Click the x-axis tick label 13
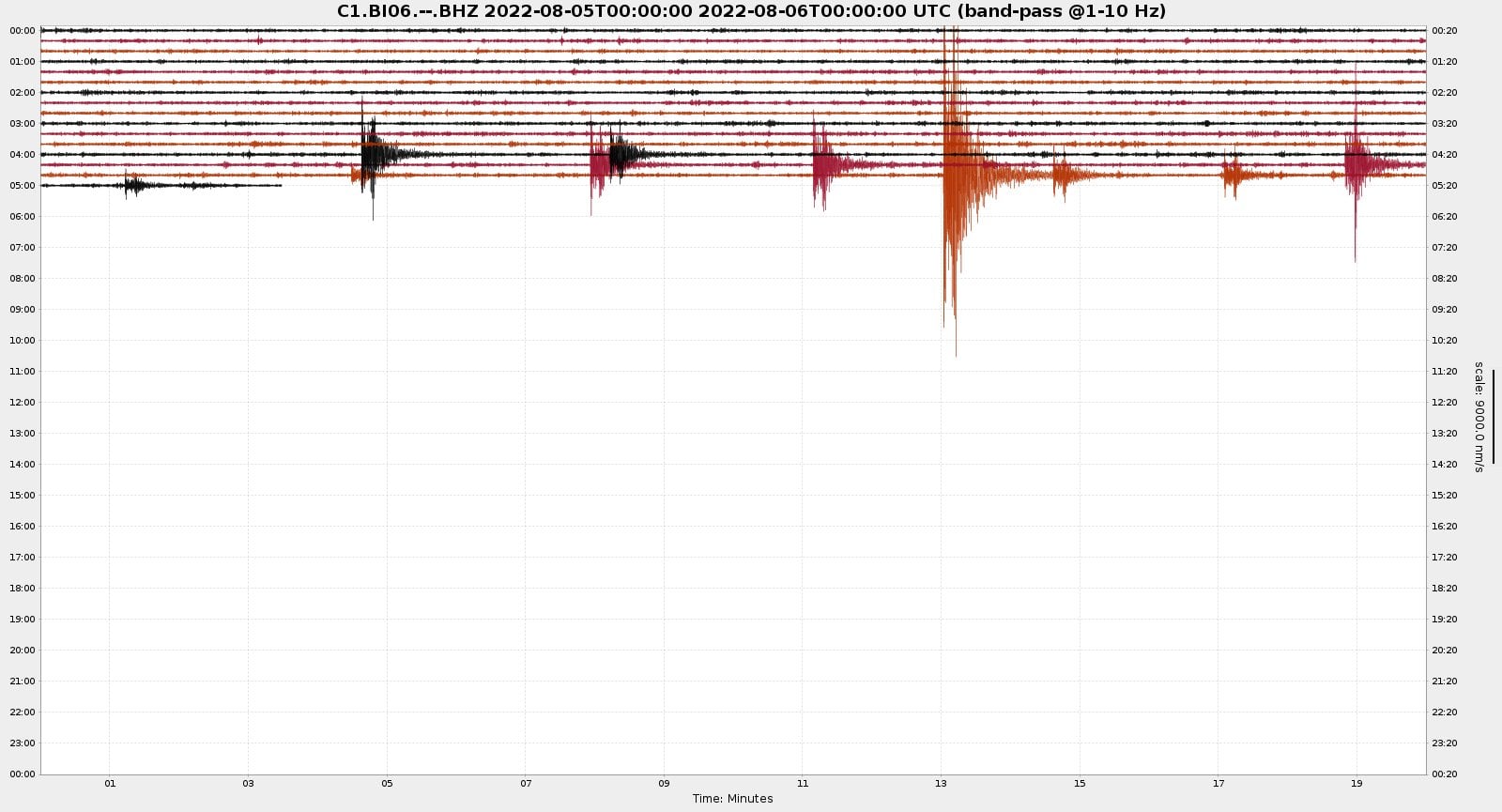 (941, 784)
